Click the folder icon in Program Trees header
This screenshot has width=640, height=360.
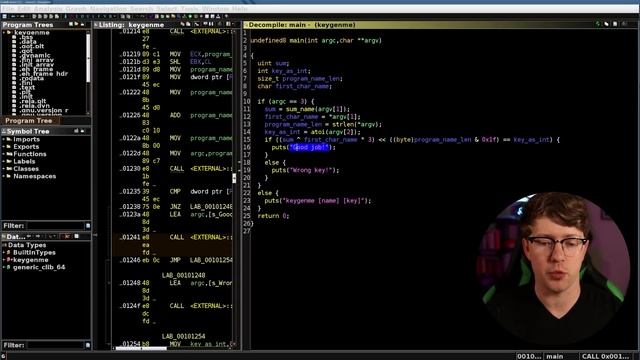coord(76,24)
